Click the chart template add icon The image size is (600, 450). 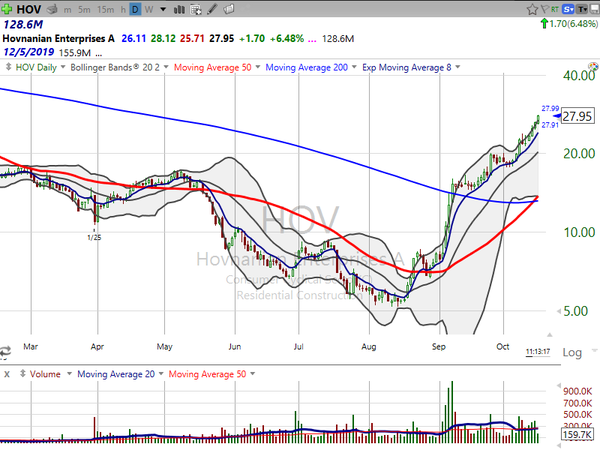pos(196,9)
